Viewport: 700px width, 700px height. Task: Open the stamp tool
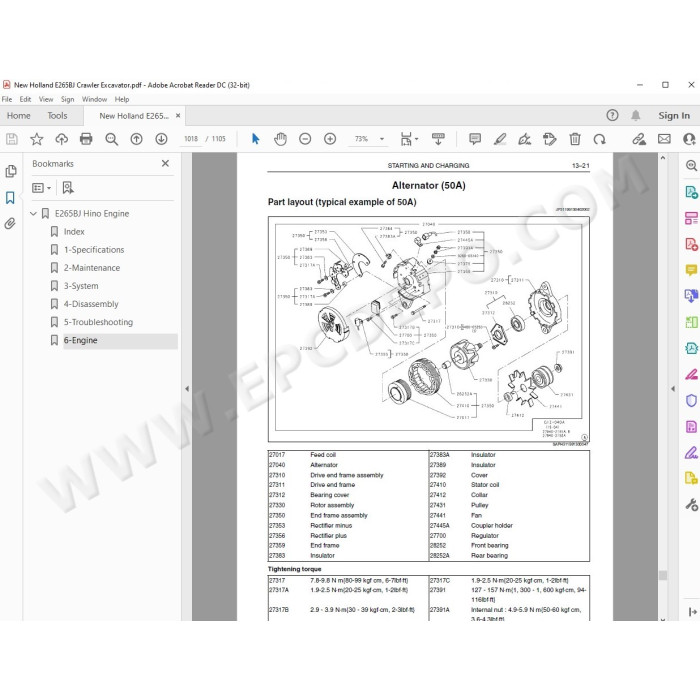550,139
